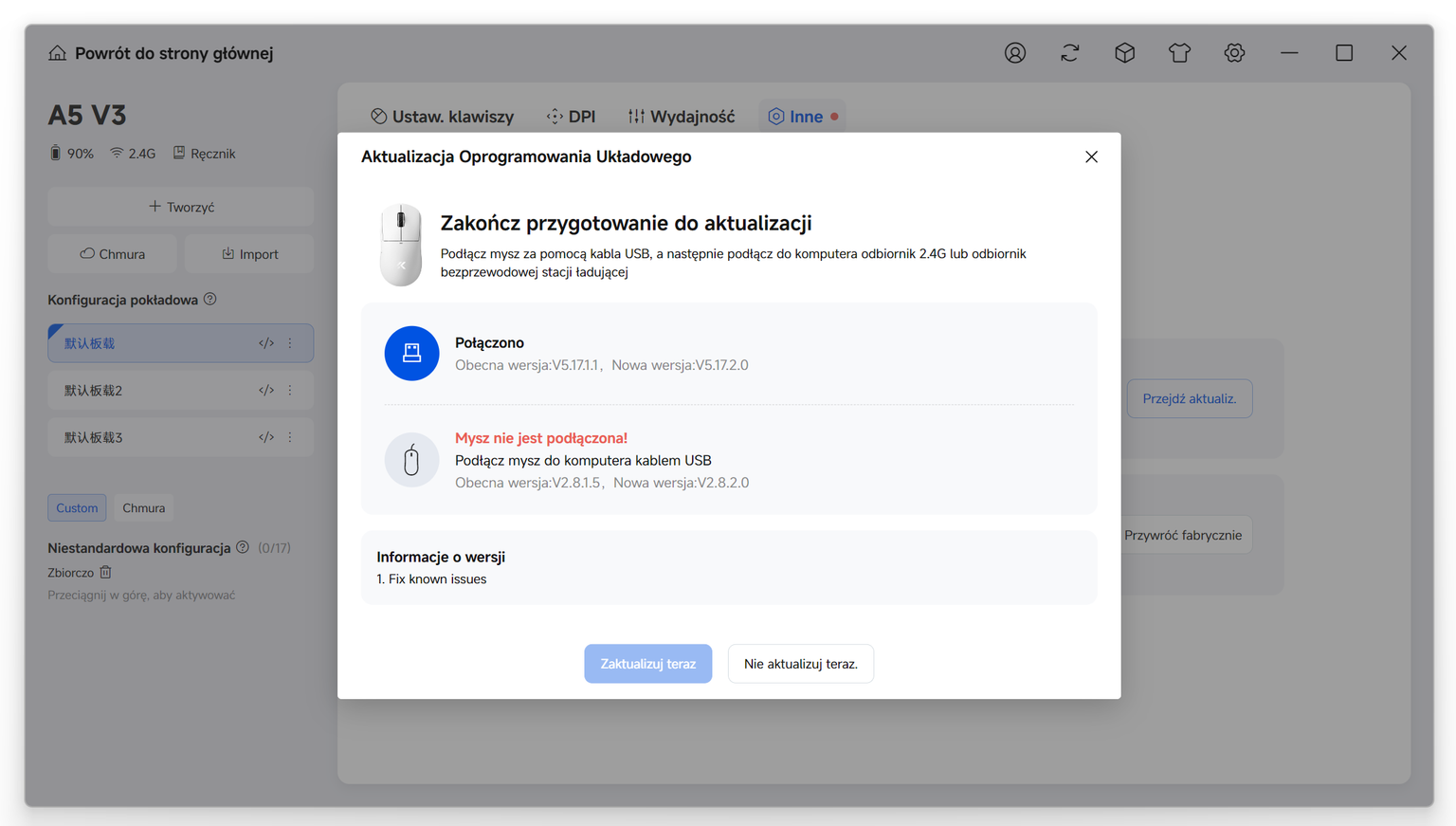Image resolution: width=1456 pixels, height=826 pixels.
Task: Show help for Konfiguracja pokładowa
Action: tap(210, 299)
